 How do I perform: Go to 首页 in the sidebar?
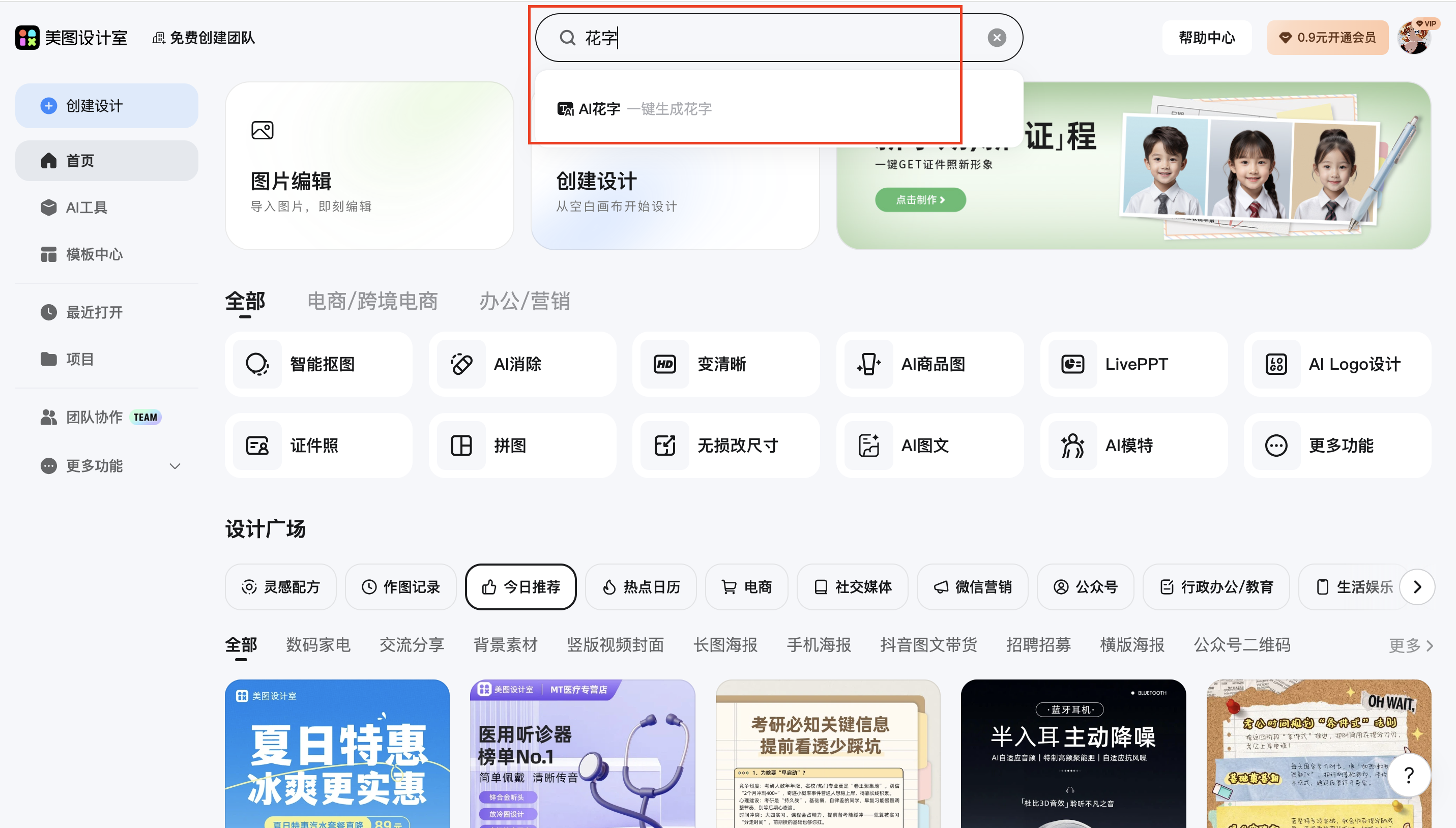coord(107,161)
